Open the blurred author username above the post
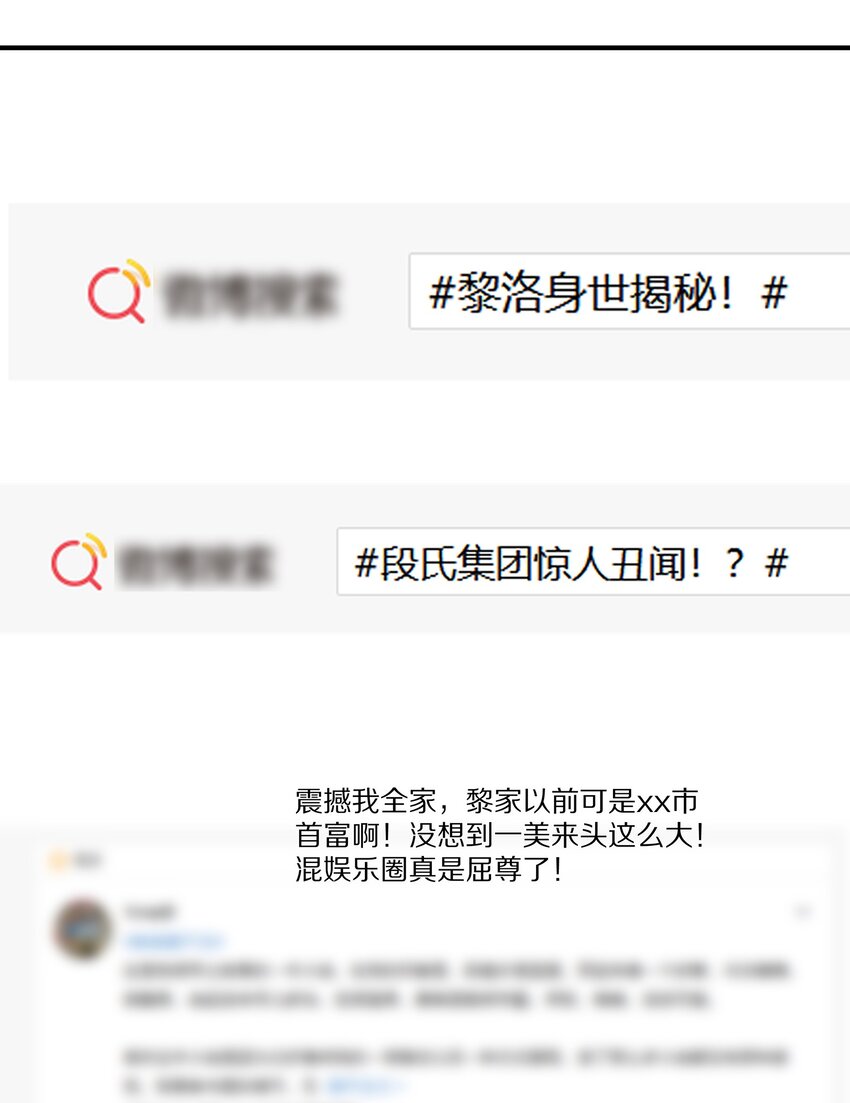The width and height of the screenshot is (850, 1103). point(149,912)
